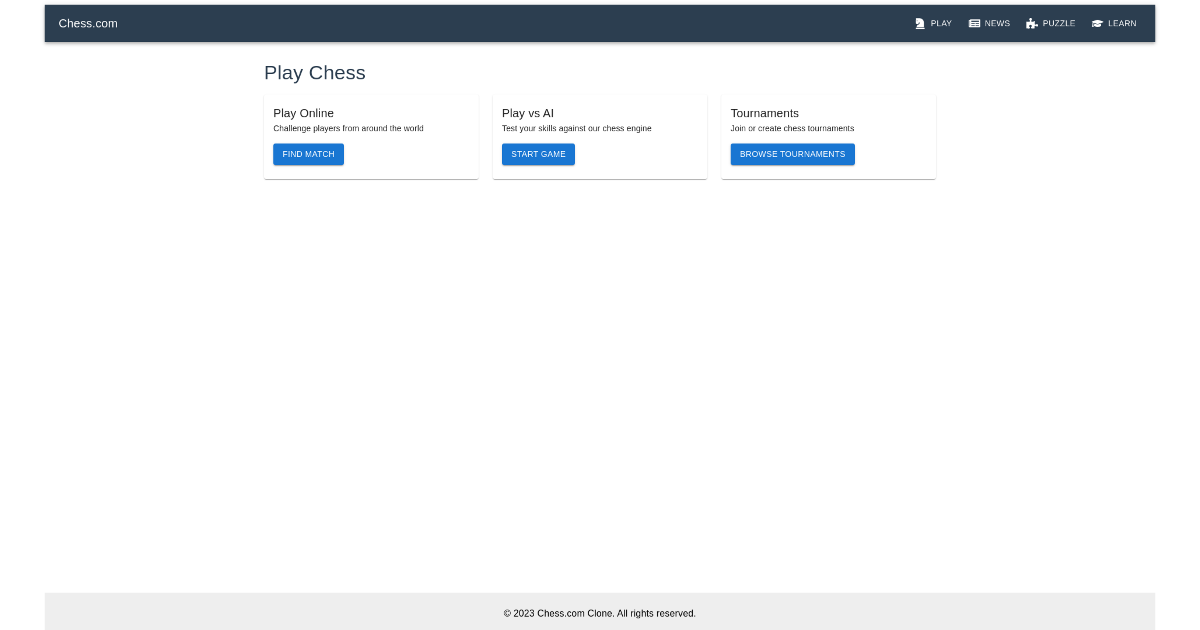Open the Play menu label
1200x630 pixels.
click(941, 23)
